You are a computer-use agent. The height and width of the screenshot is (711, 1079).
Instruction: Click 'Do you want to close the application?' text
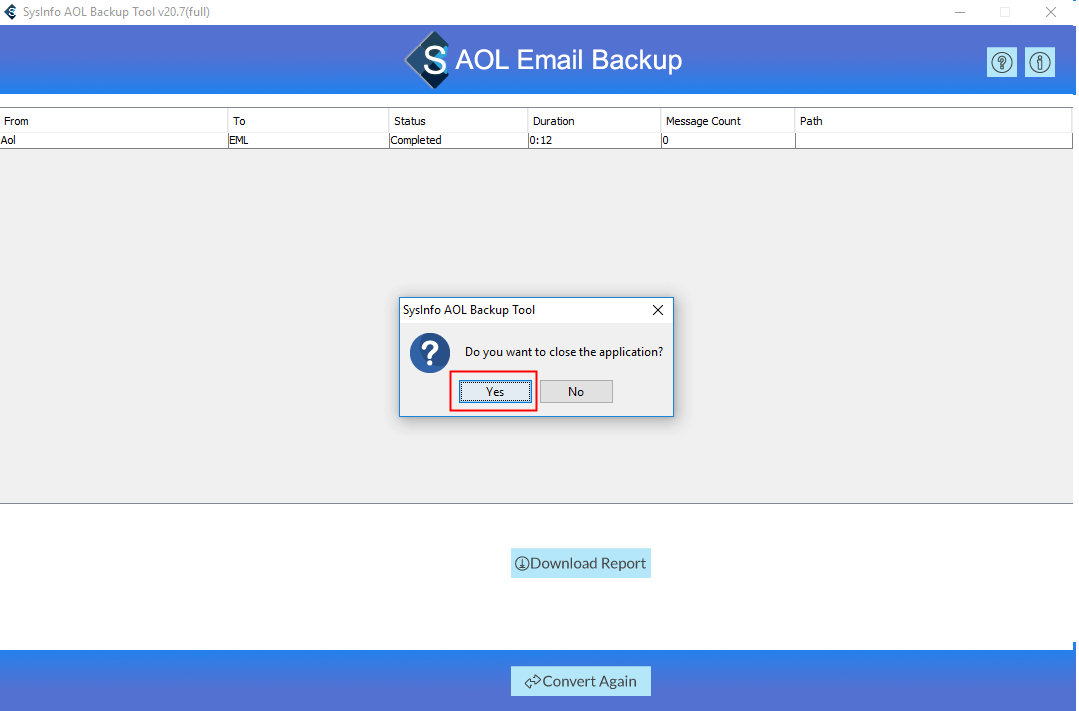tap(564, 352)
